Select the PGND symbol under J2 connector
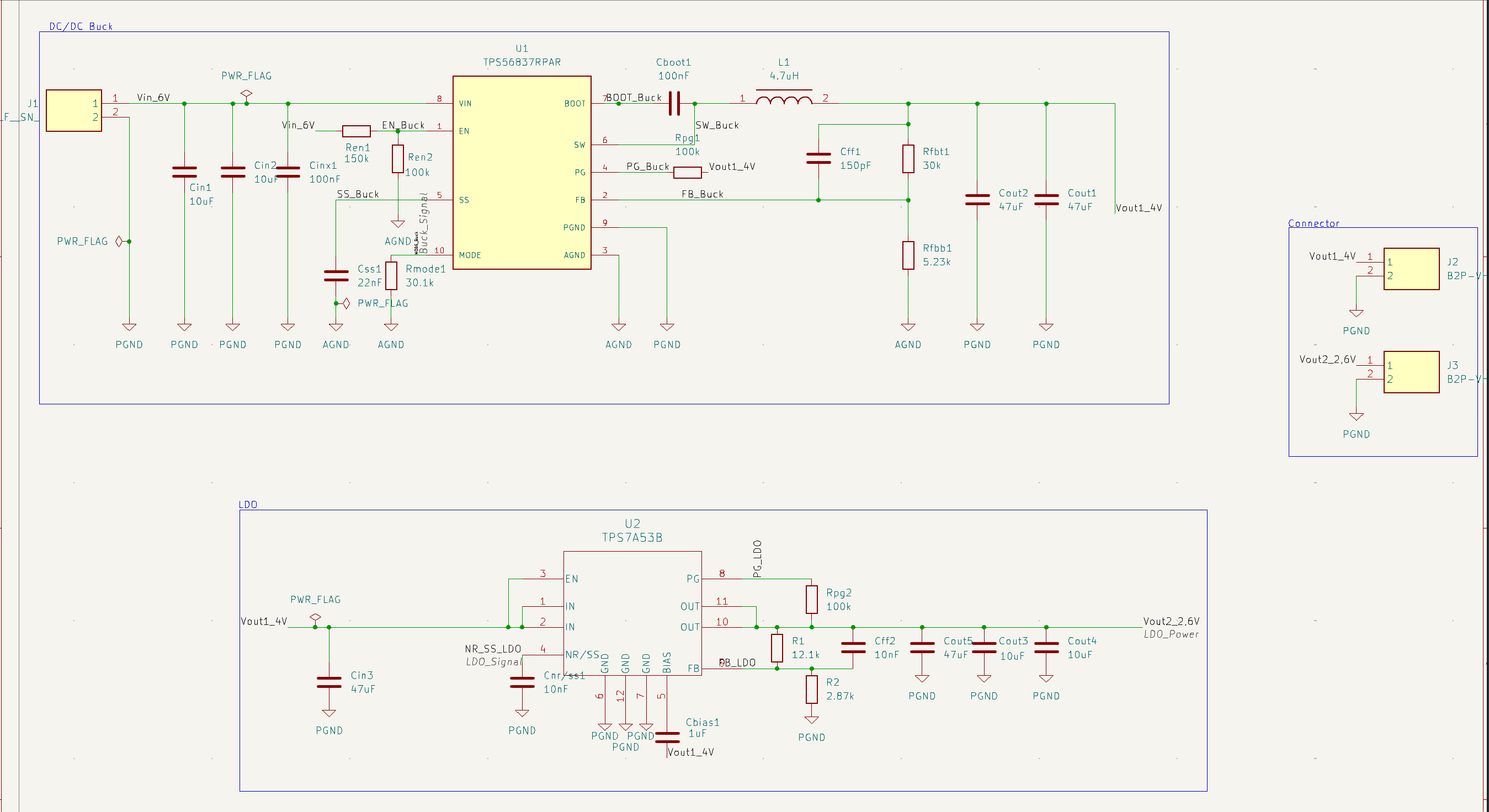Screen dimensions: 1489x812 1356,313
